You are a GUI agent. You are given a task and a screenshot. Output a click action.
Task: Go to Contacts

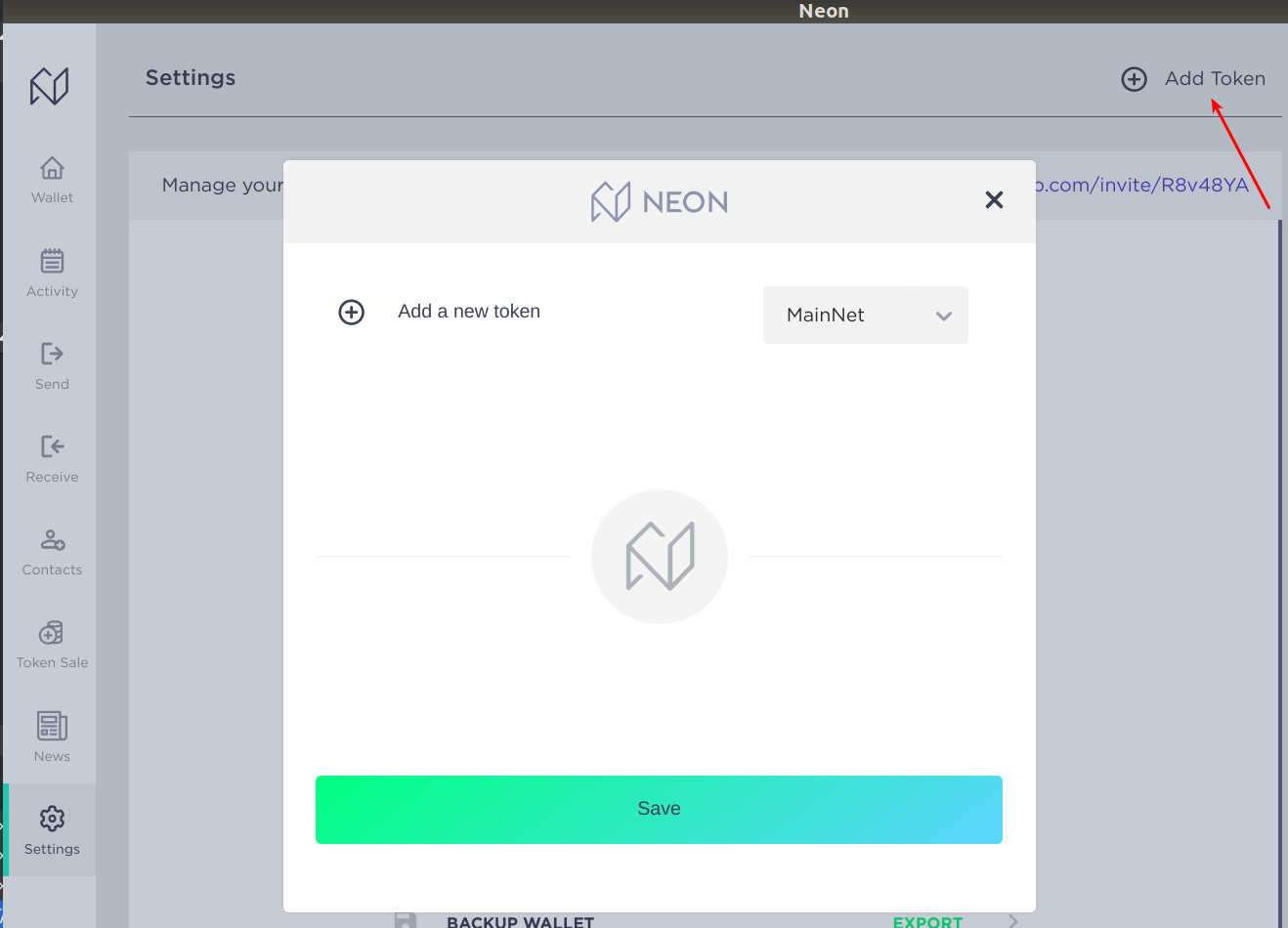coord(52,553)
